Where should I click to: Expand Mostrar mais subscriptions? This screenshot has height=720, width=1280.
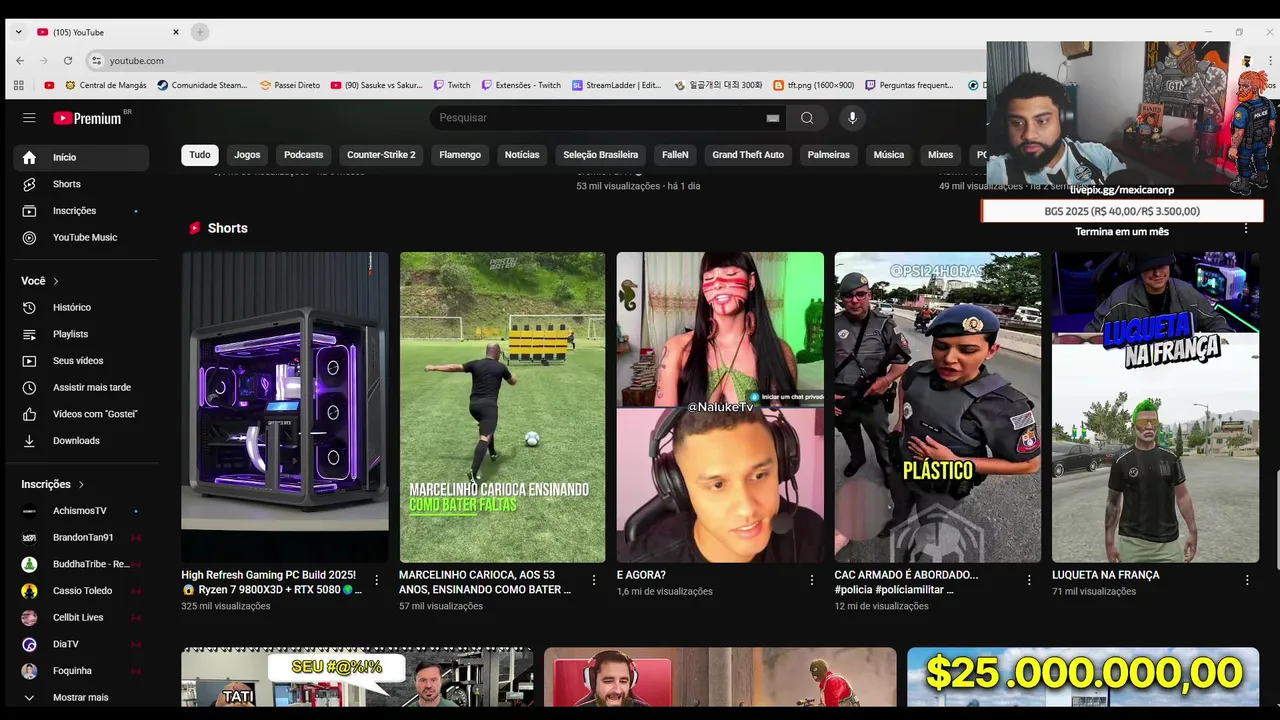[x=81, y=697]
